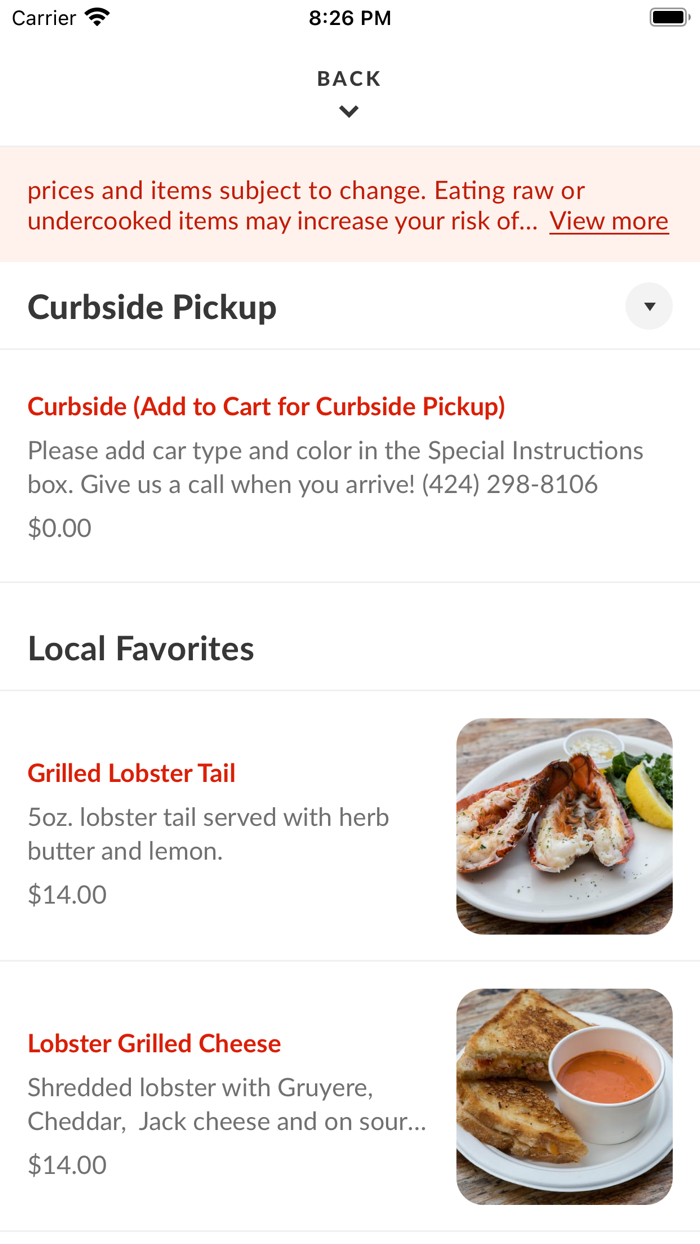This screenshot has width=700, height=1244.
Task: Click the Grilled Lobster Tail $14.00 price
Action: [x=67, y=894]
